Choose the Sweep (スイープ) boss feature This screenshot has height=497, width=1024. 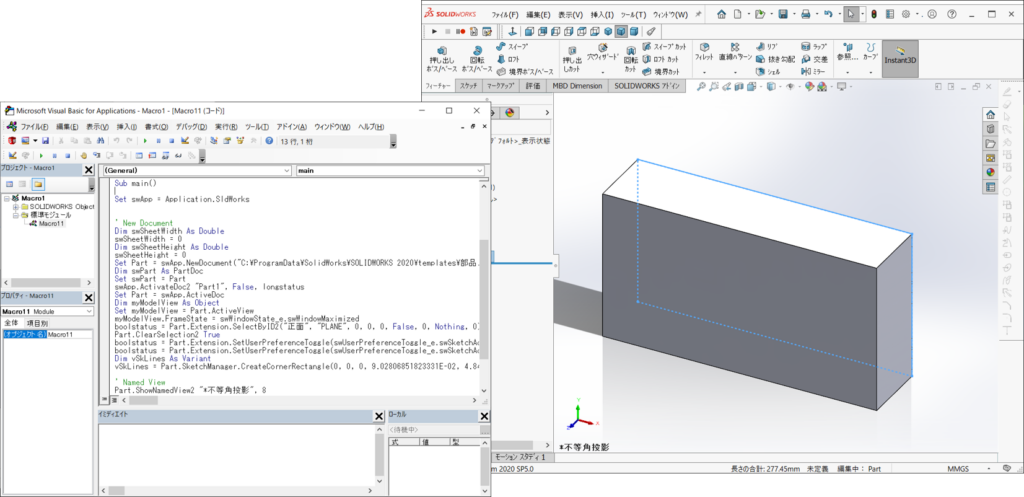point(512,47)
